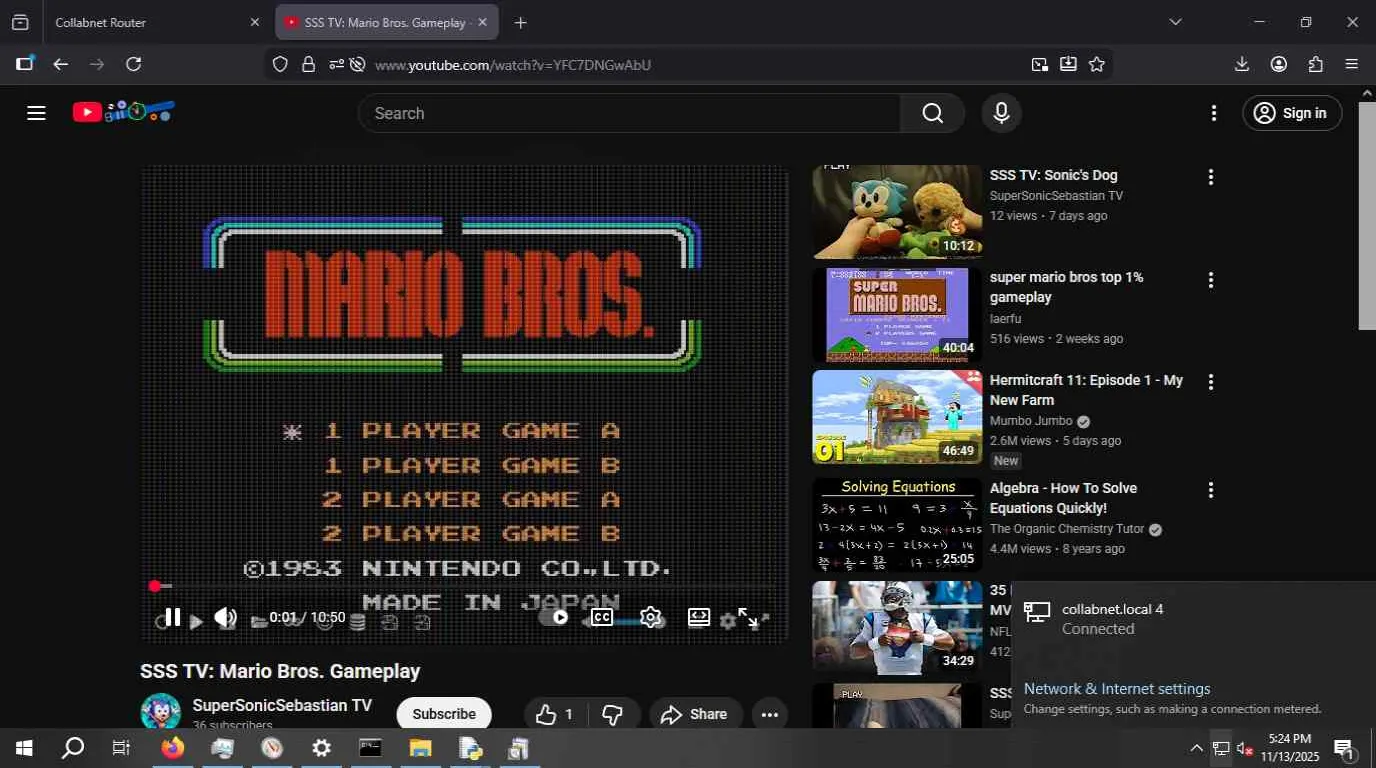
Task: Open YouTube settings three-dot menu
Action: pos(1214,113)
